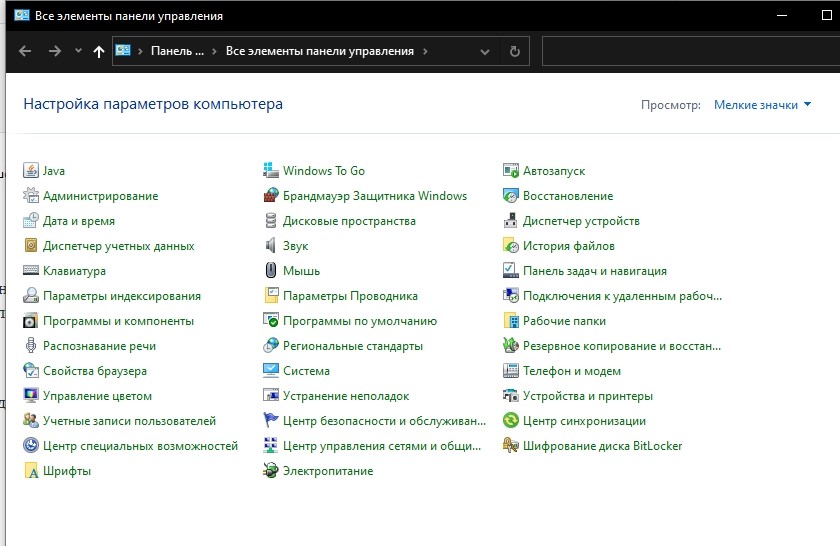Open the Мелкие значки view dropdown

(x=762, y=104)
